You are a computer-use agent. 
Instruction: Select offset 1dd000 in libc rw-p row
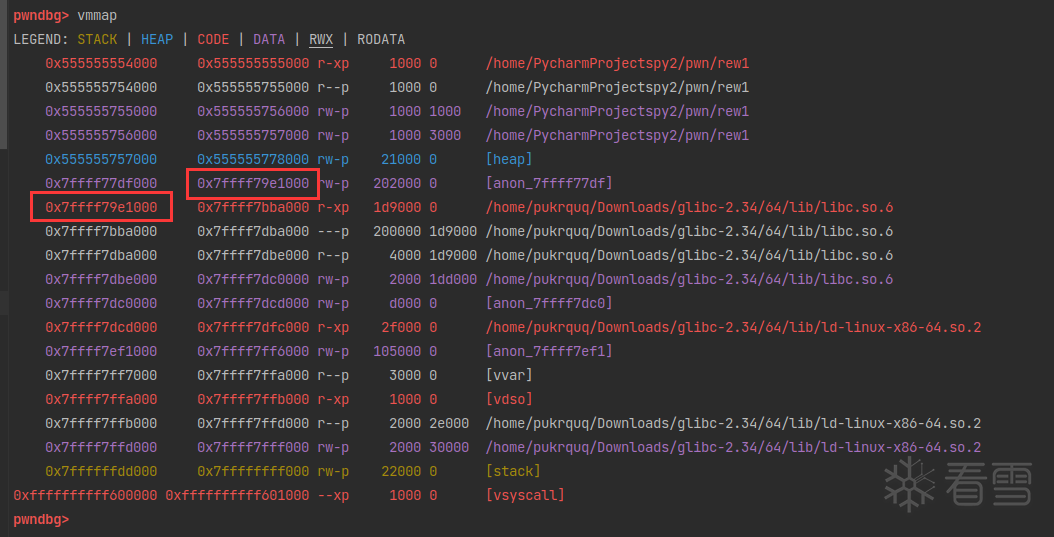pos(453,279)
